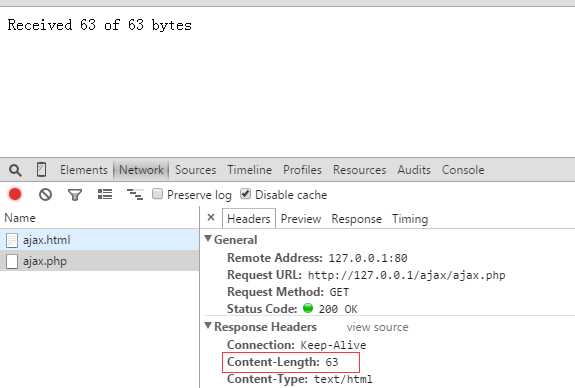This screenshot has width=575, height=388.
Task: Click the ajax.html file icon
Action: point(12,241)
